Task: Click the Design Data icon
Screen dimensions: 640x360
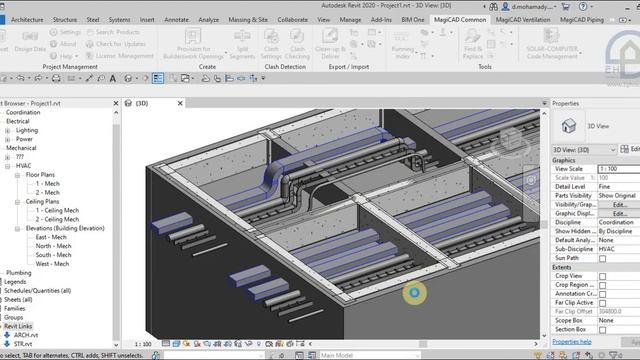Action: tap(30, 37)
